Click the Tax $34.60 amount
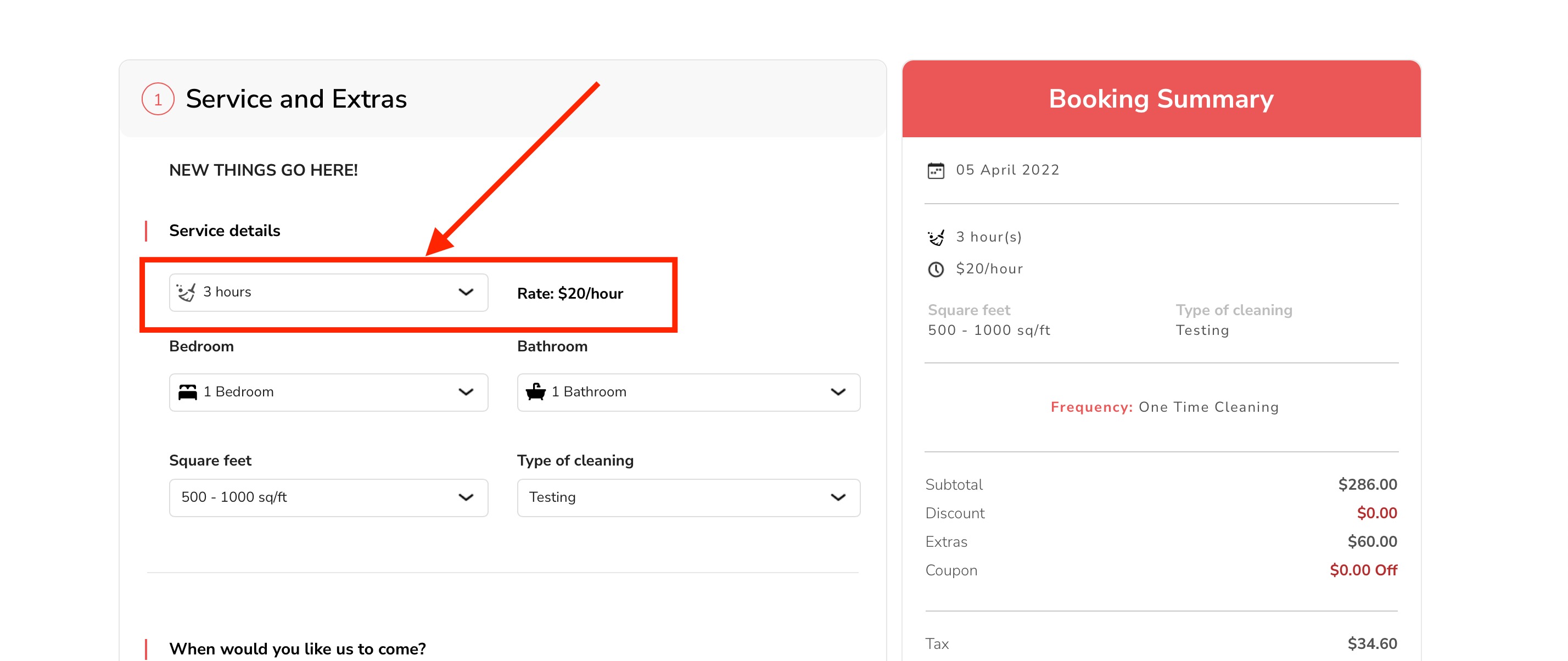 pos(1372,644)
